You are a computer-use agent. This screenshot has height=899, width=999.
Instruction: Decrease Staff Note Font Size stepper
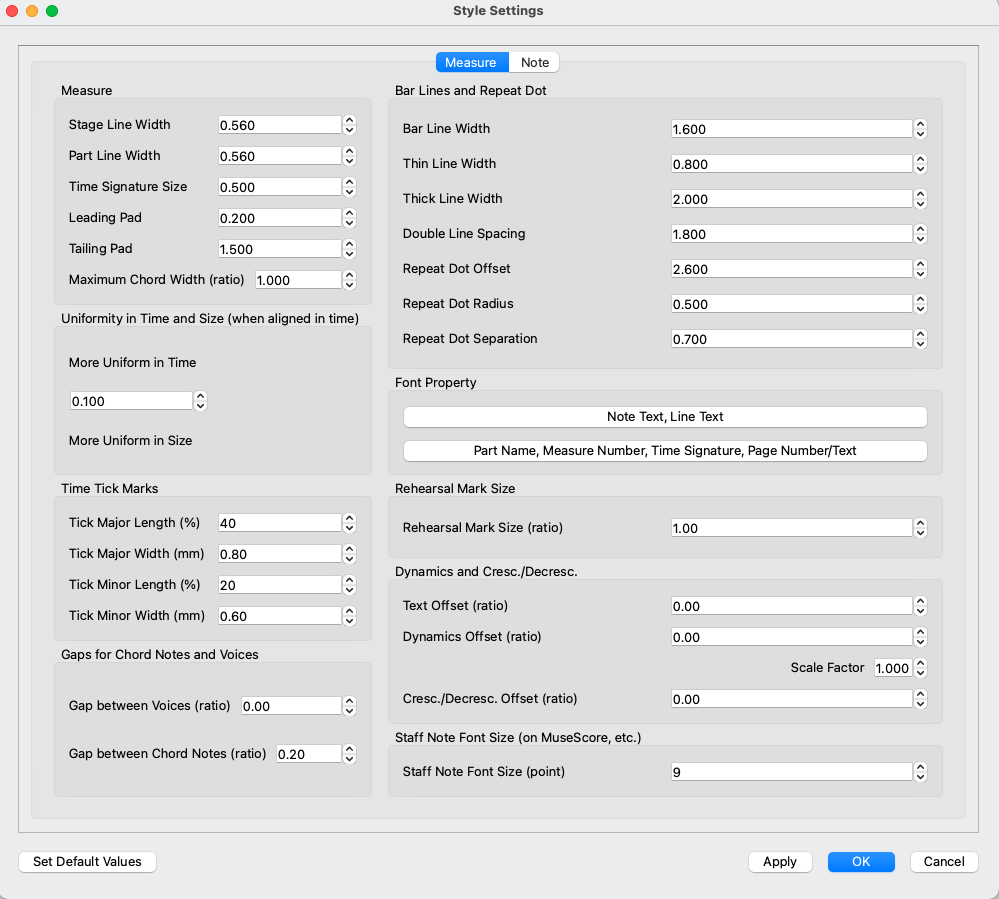(x=920, y=777)
